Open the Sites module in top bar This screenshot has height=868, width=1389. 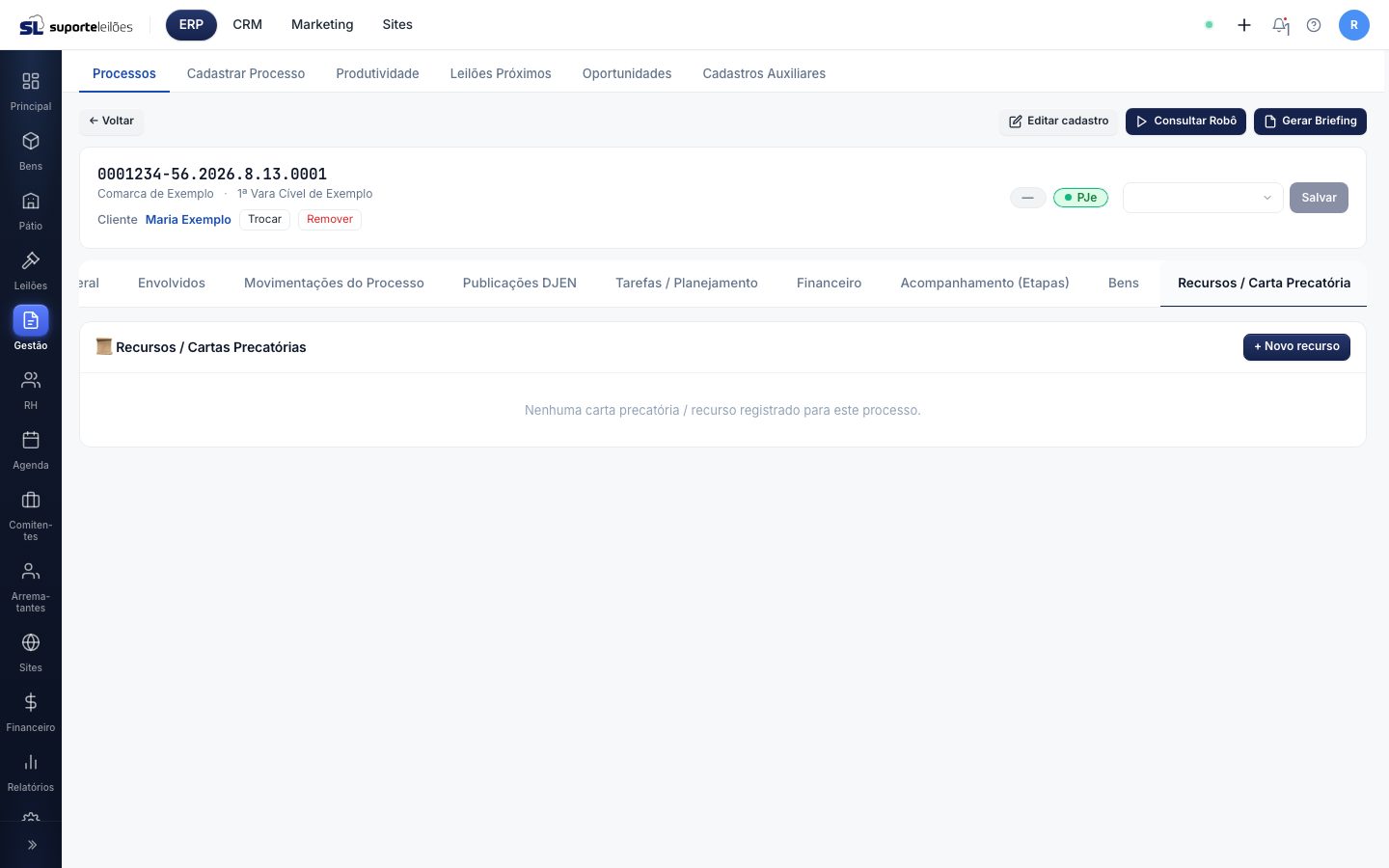pyautogui.click(x=397, y=25)
